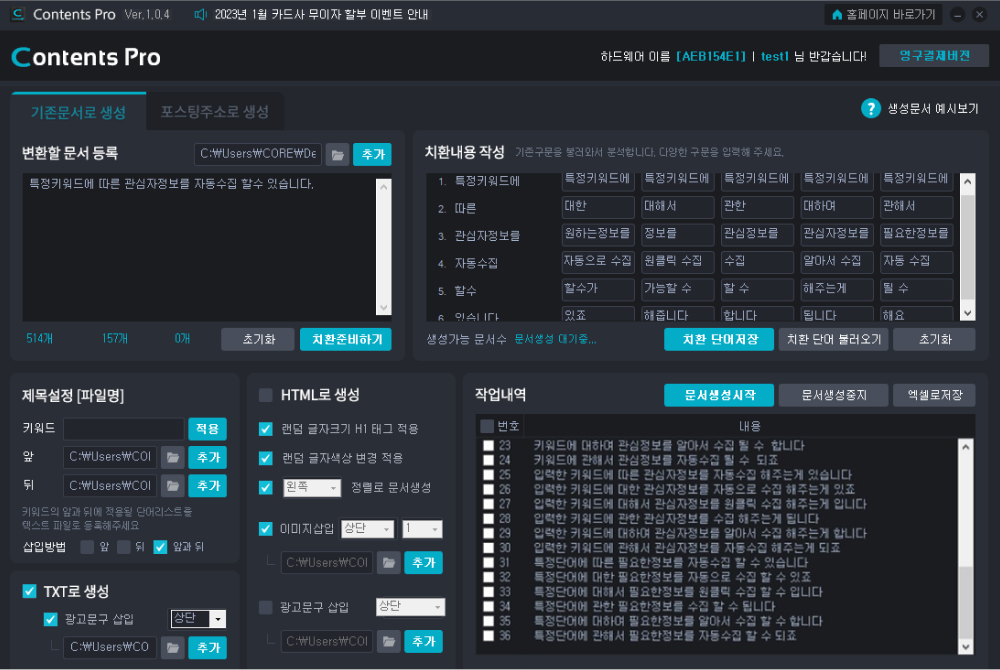Click the 해주는게 replacement field
The width and height of the screenshot is (1000, 670).
point(837,289)
